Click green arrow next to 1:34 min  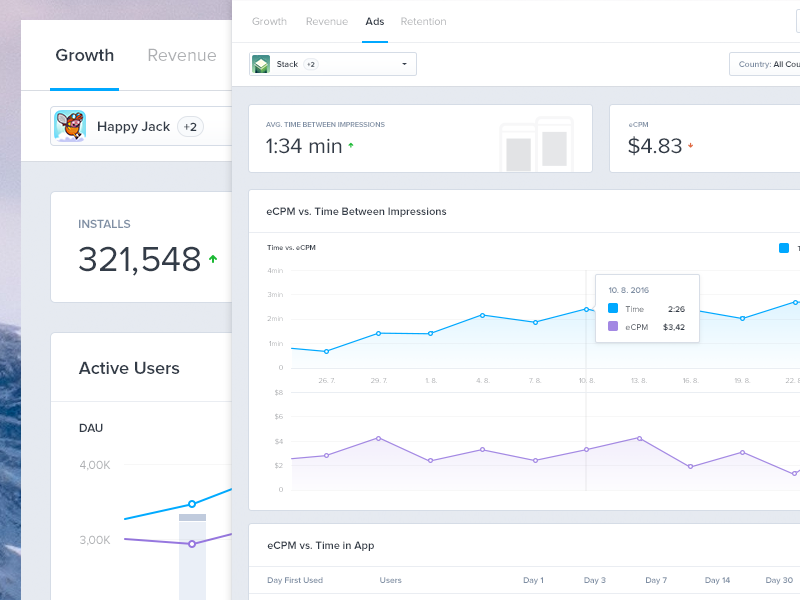[350, 146]
